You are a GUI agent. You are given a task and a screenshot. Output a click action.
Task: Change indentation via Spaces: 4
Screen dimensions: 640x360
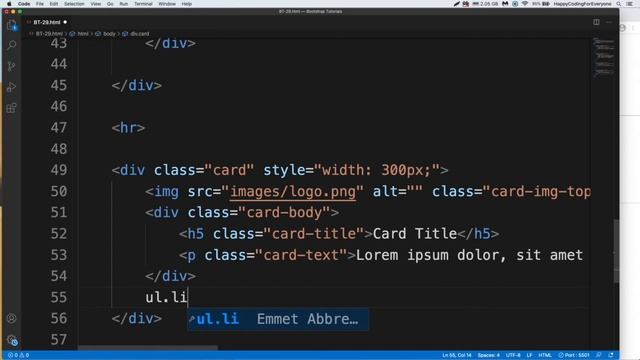(489, 355)
